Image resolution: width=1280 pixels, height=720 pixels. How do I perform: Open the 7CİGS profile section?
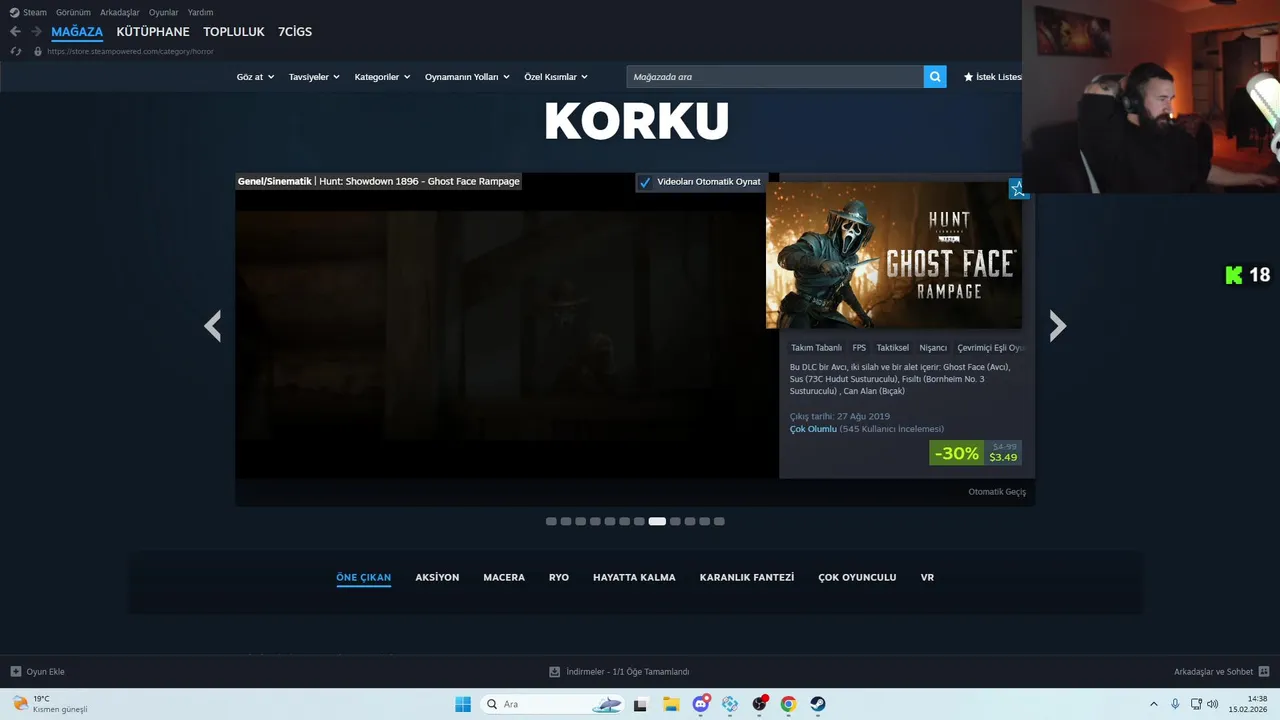coord(295,32)
